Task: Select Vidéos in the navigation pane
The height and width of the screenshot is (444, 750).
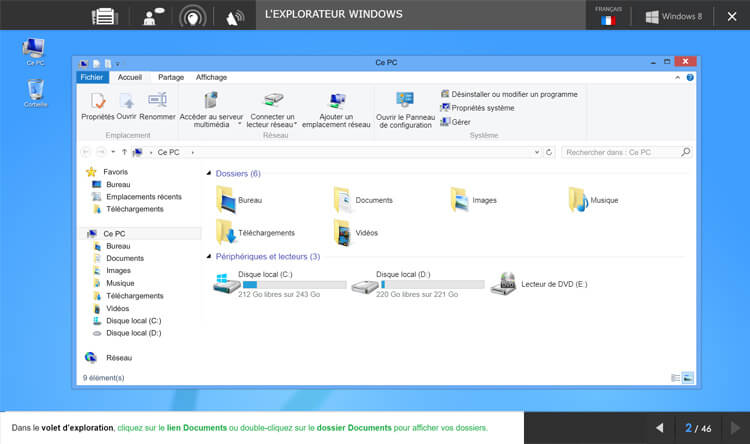Action: [x=117, y=309]
